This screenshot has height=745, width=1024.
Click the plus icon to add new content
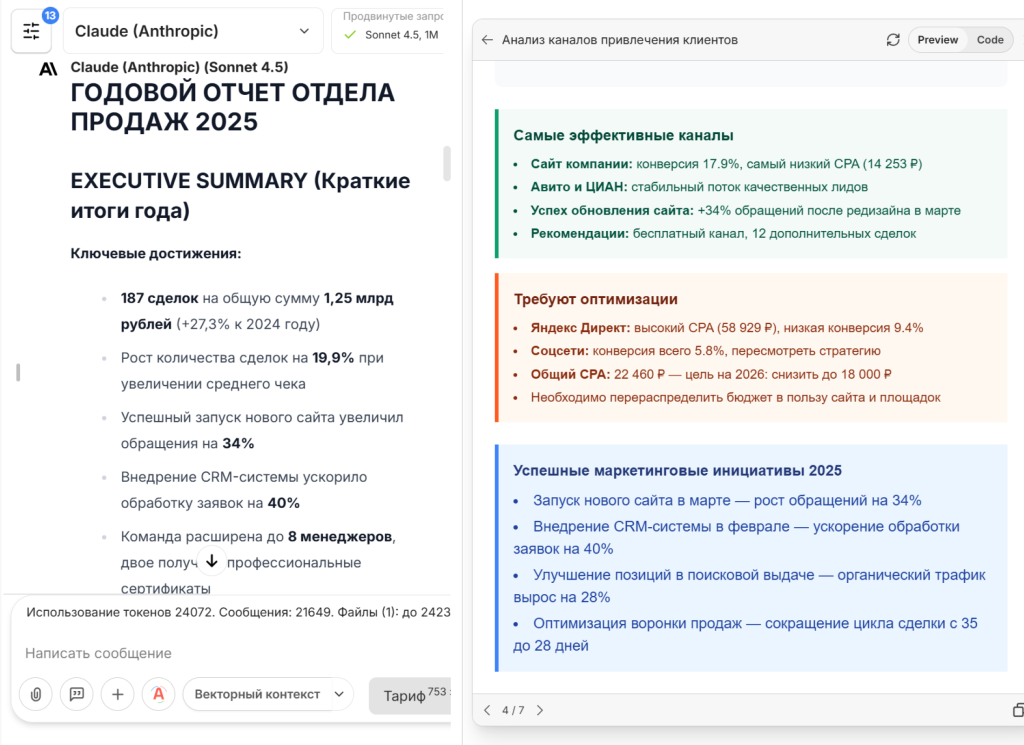point(117,694)
